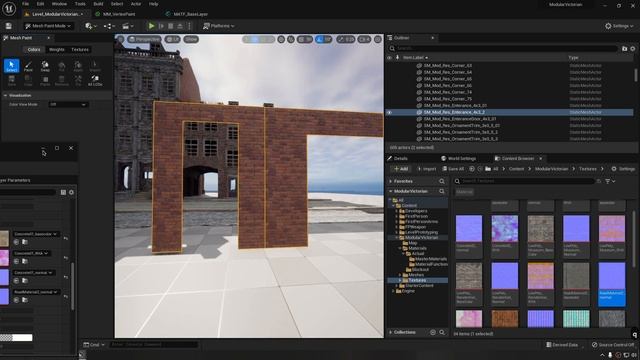Image resolution: width=640 pixels, height=360 pixels.
Task: Choose the Paint brush tool
Action: coord(28,66)
